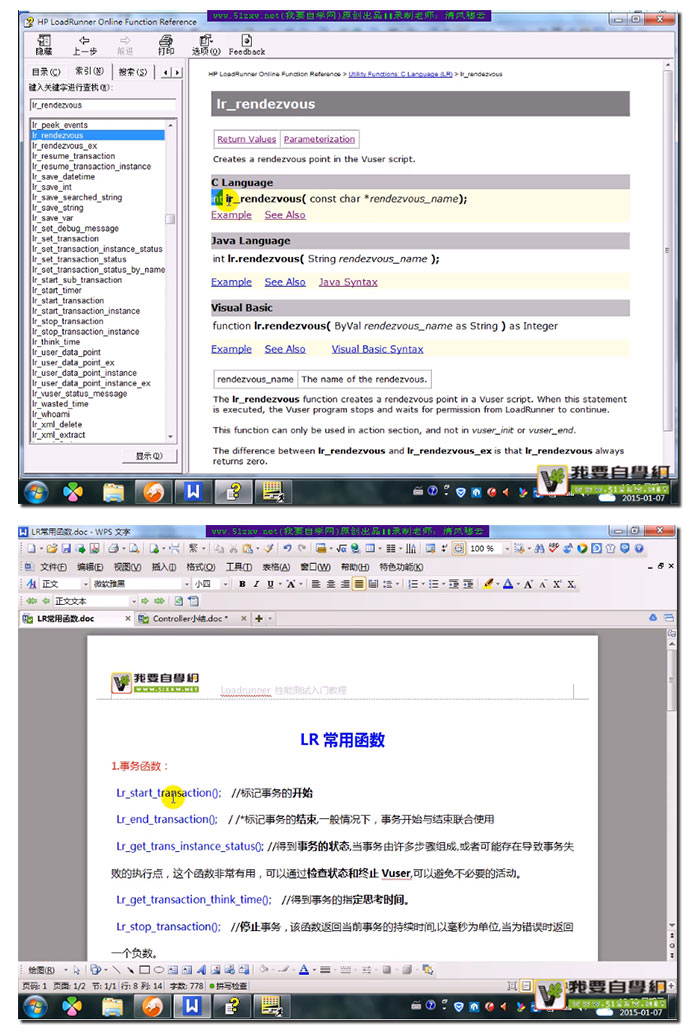Click the select-objects cursor in drawing toolbar
Image resolution: width=700 pixels, height=1032 pixels.
click(76, 969)
